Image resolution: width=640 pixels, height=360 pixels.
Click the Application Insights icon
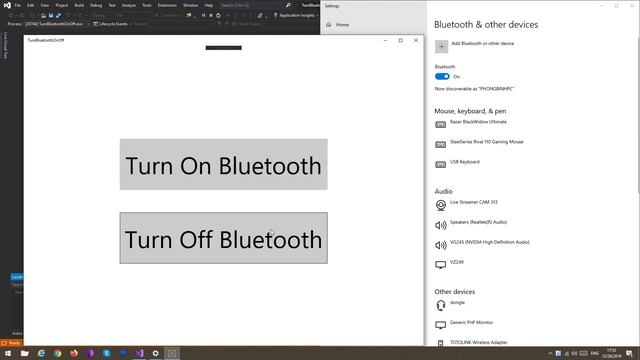click(276, 16)
